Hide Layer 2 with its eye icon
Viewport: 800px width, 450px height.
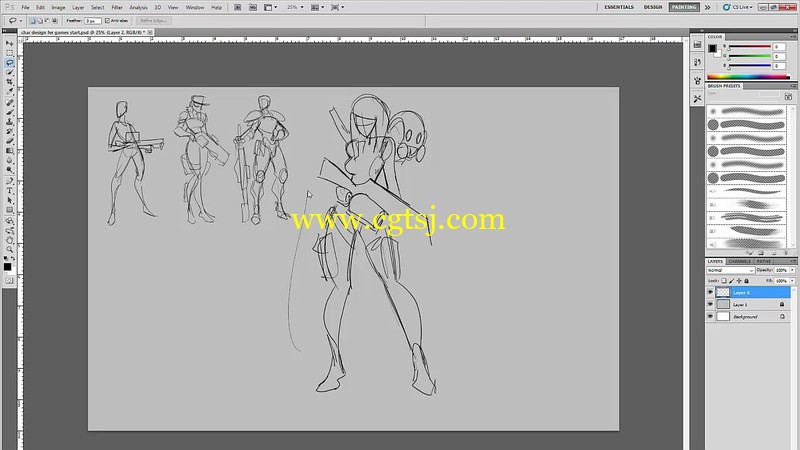(710, 292)
